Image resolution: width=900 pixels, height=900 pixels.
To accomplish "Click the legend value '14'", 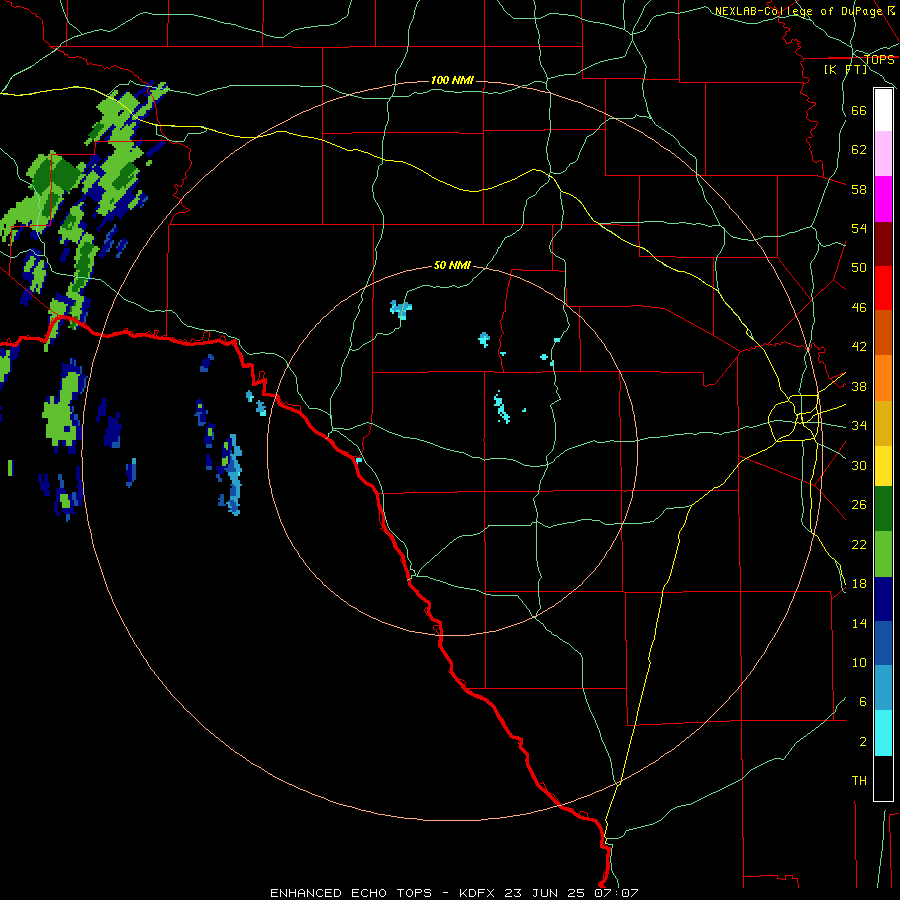I will click(x=859, y=623).
